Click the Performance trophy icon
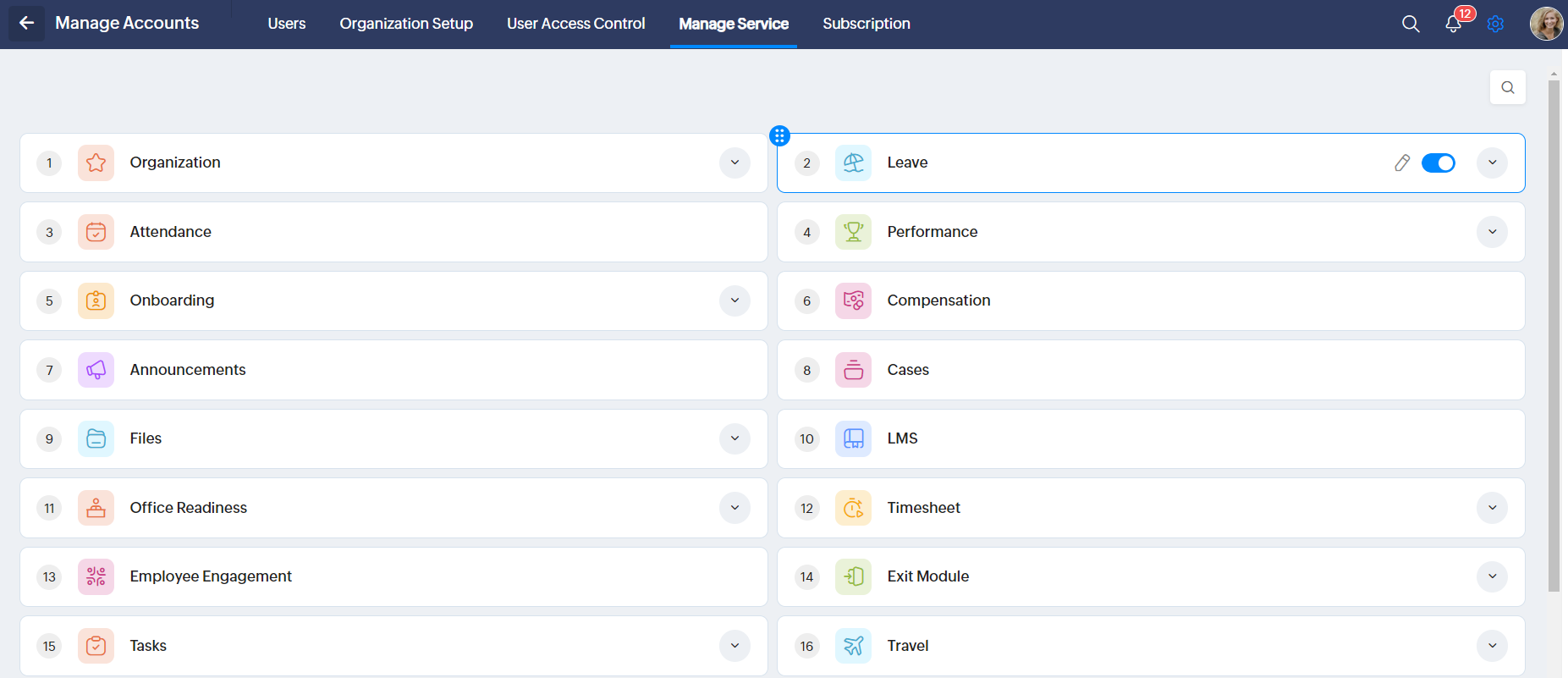 click(853, 232)
